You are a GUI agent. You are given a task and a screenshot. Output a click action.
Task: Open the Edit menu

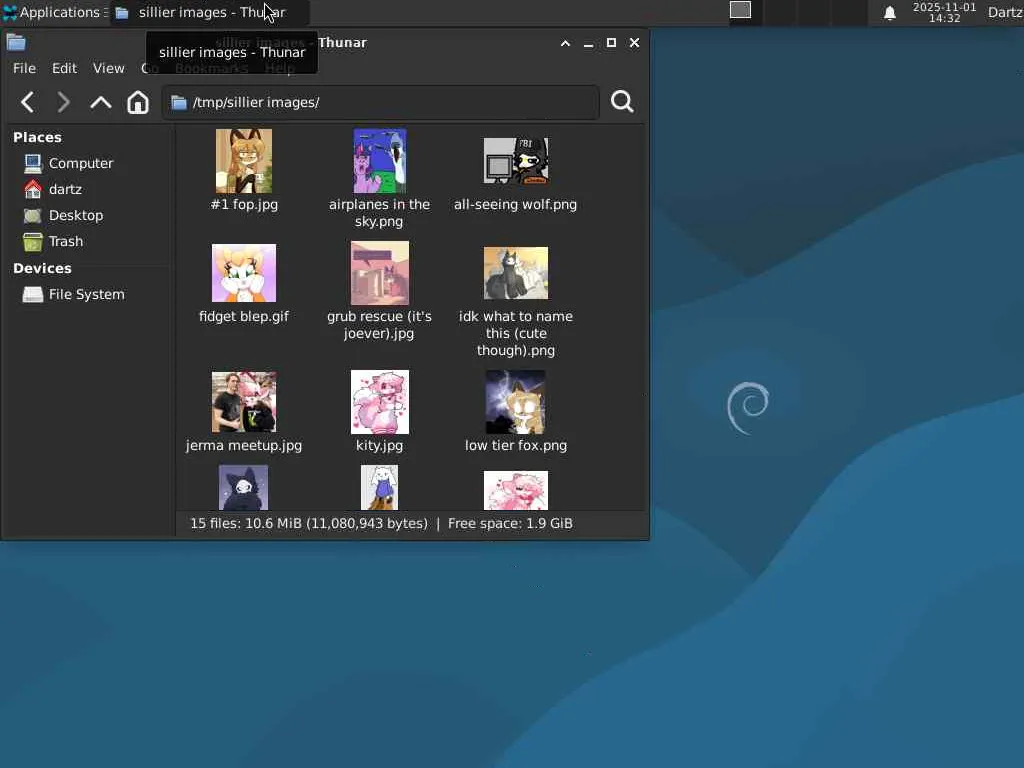(64, 69)
